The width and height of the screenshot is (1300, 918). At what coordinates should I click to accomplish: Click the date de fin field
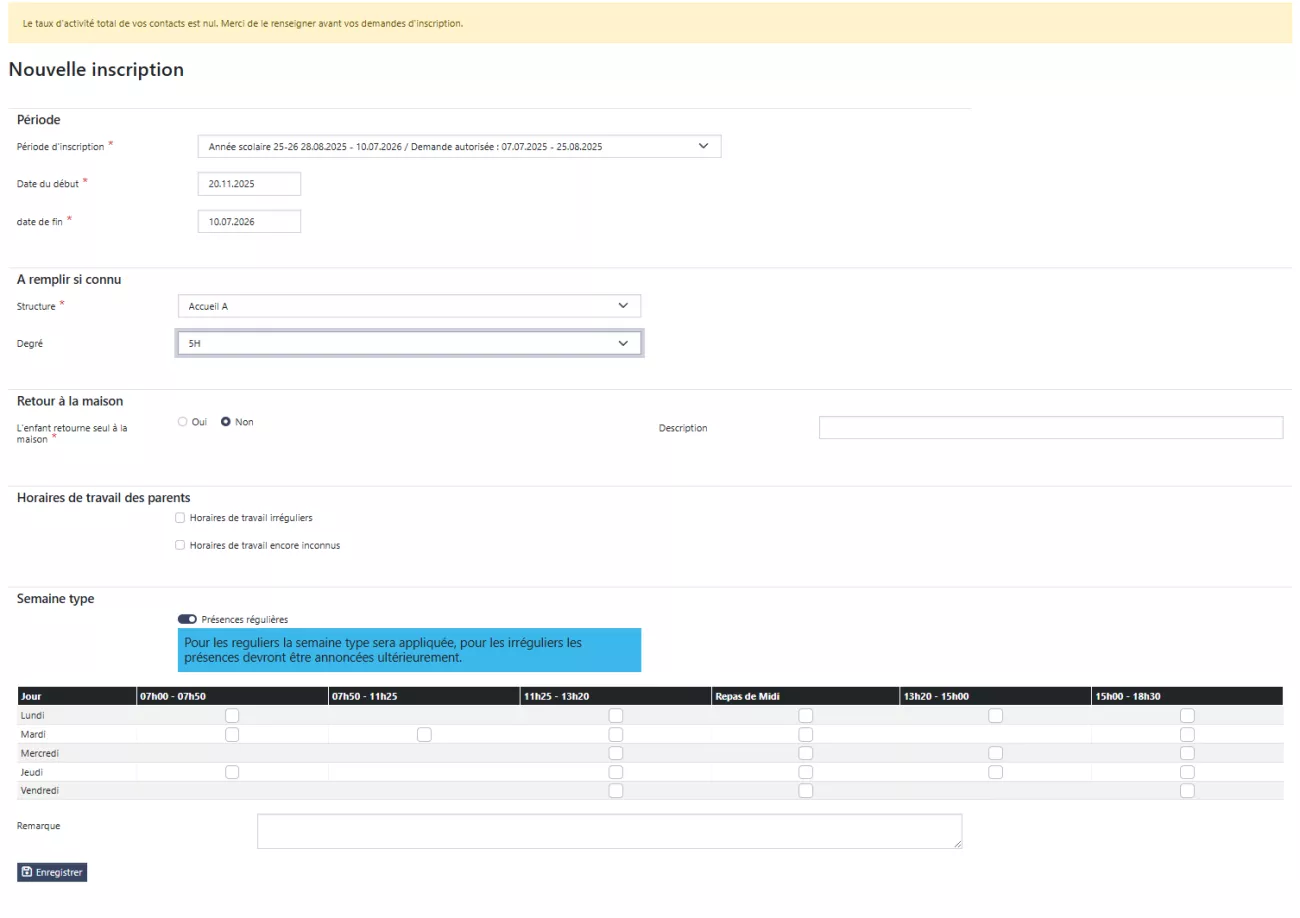[249, 221]
